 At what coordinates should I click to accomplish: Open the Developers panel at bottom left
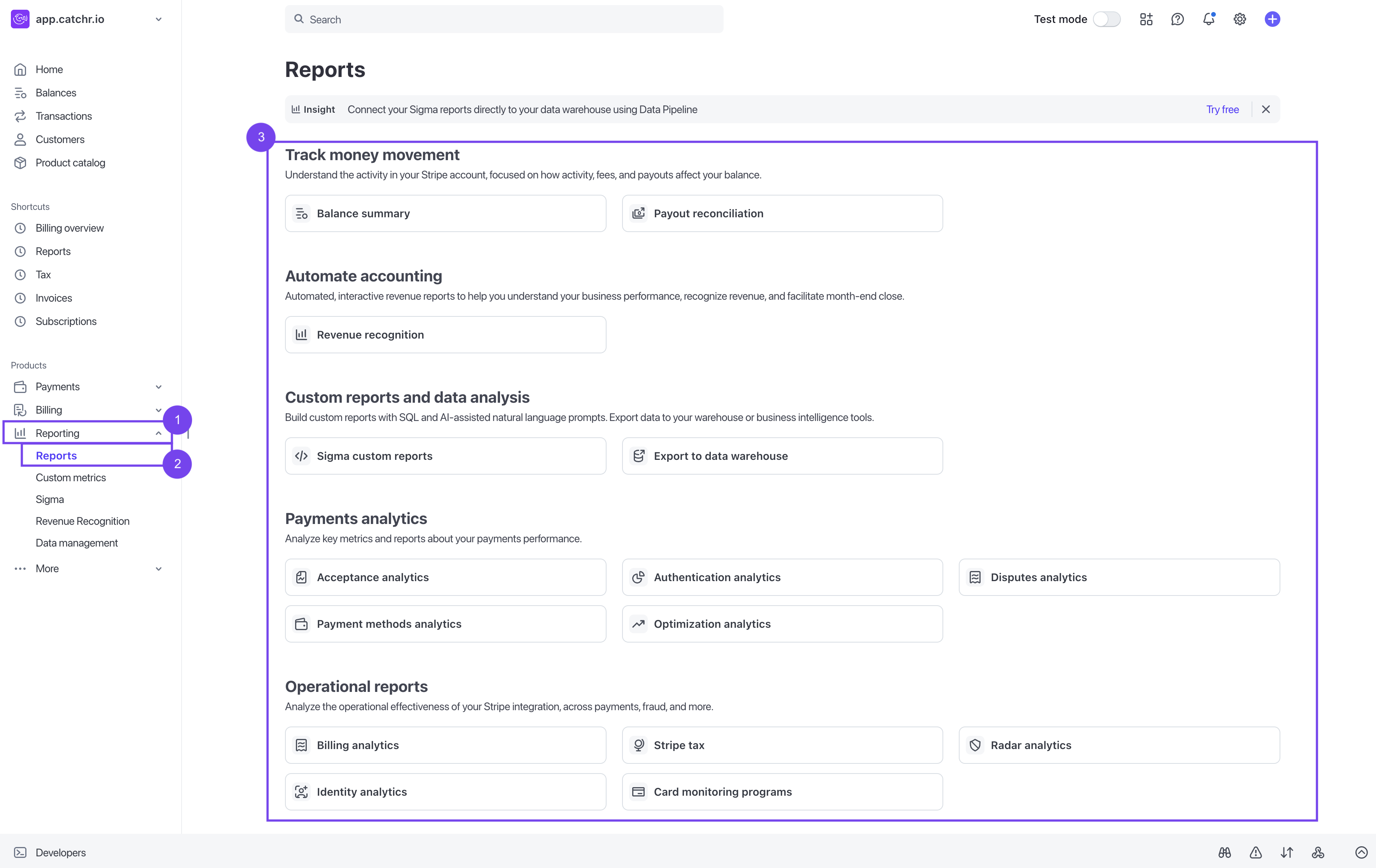pos(60,852)
